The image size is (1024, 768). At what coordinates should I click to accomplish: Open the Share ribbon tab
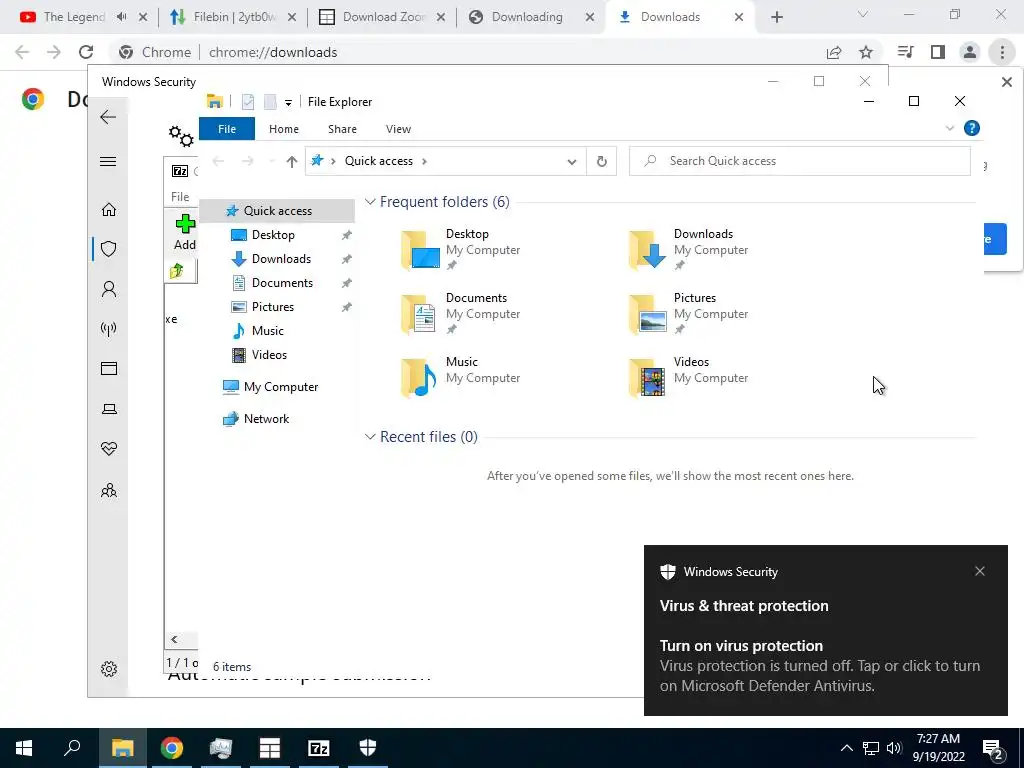[x=342, y=129]
